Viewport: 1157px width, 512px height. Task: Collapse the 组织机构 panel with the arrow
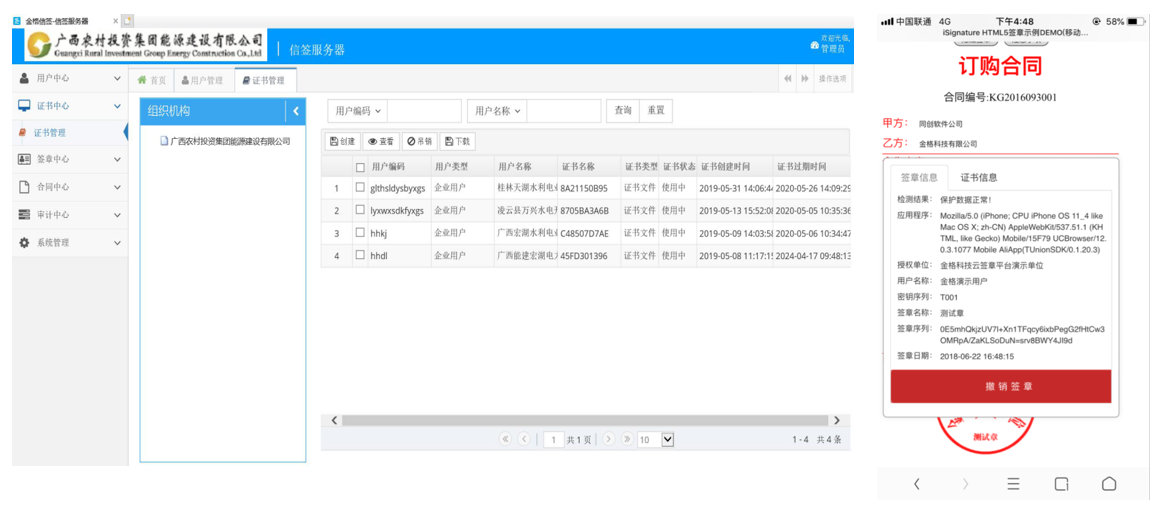click(295, 111)
